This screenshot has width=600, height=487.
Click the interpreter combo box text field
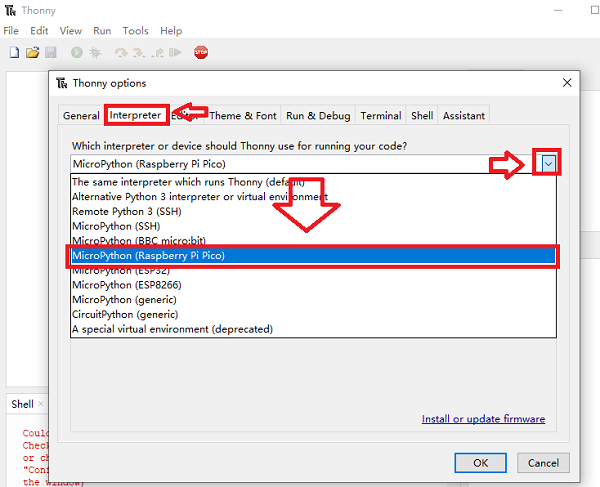pyautogui.click(x=306, y=164)
